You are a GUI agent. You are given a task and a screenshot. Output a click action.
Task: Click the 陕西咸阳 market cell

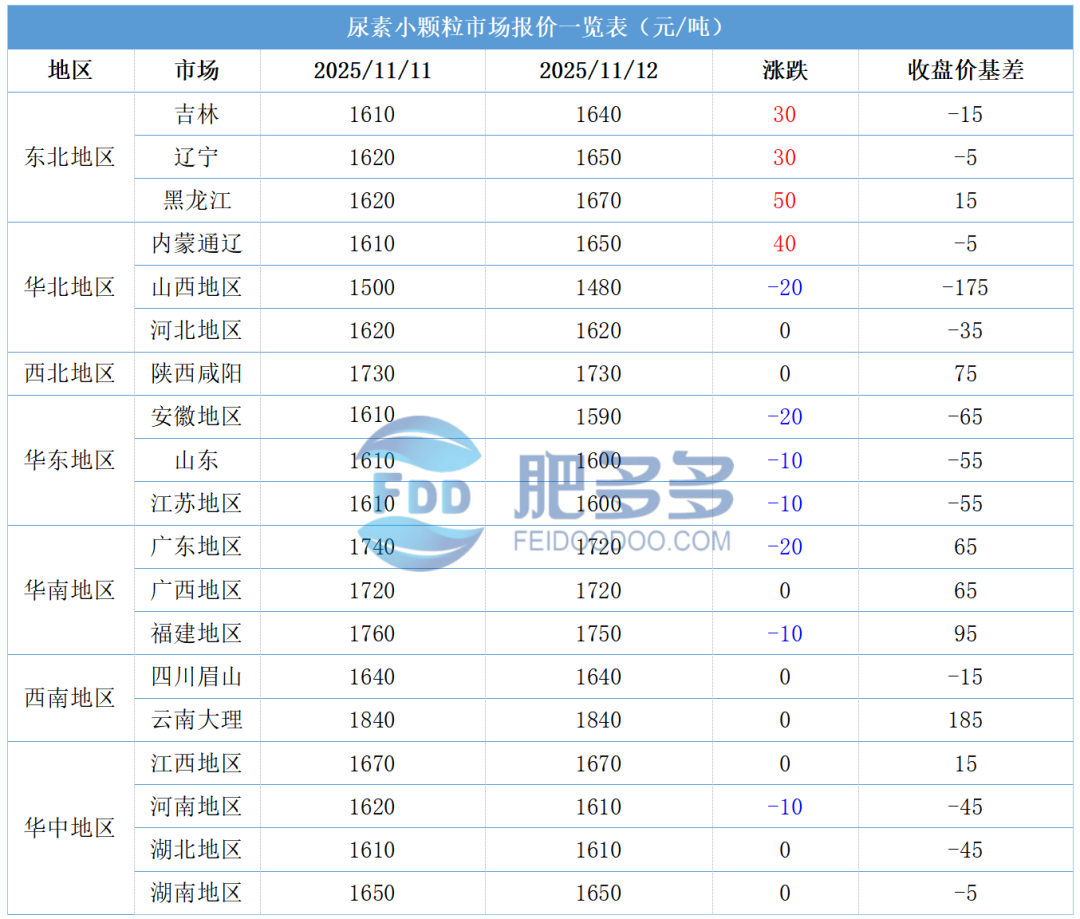[197, 373]
